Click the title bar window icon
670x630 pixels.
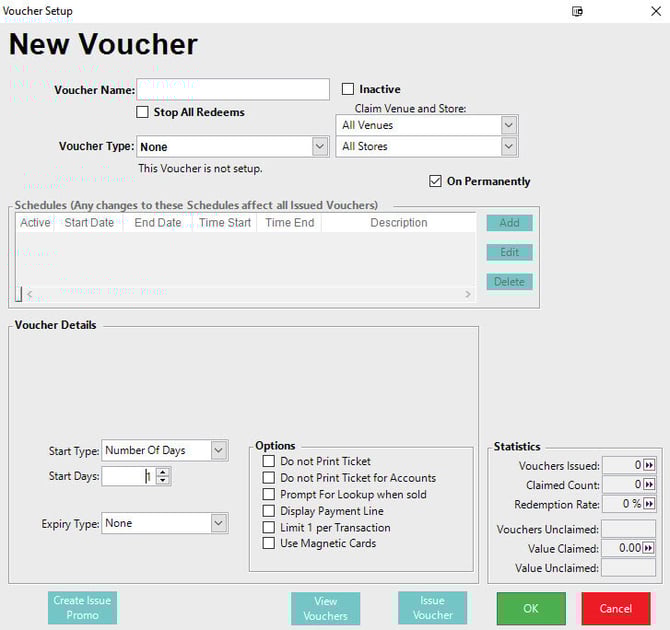[x=577, y=11]
